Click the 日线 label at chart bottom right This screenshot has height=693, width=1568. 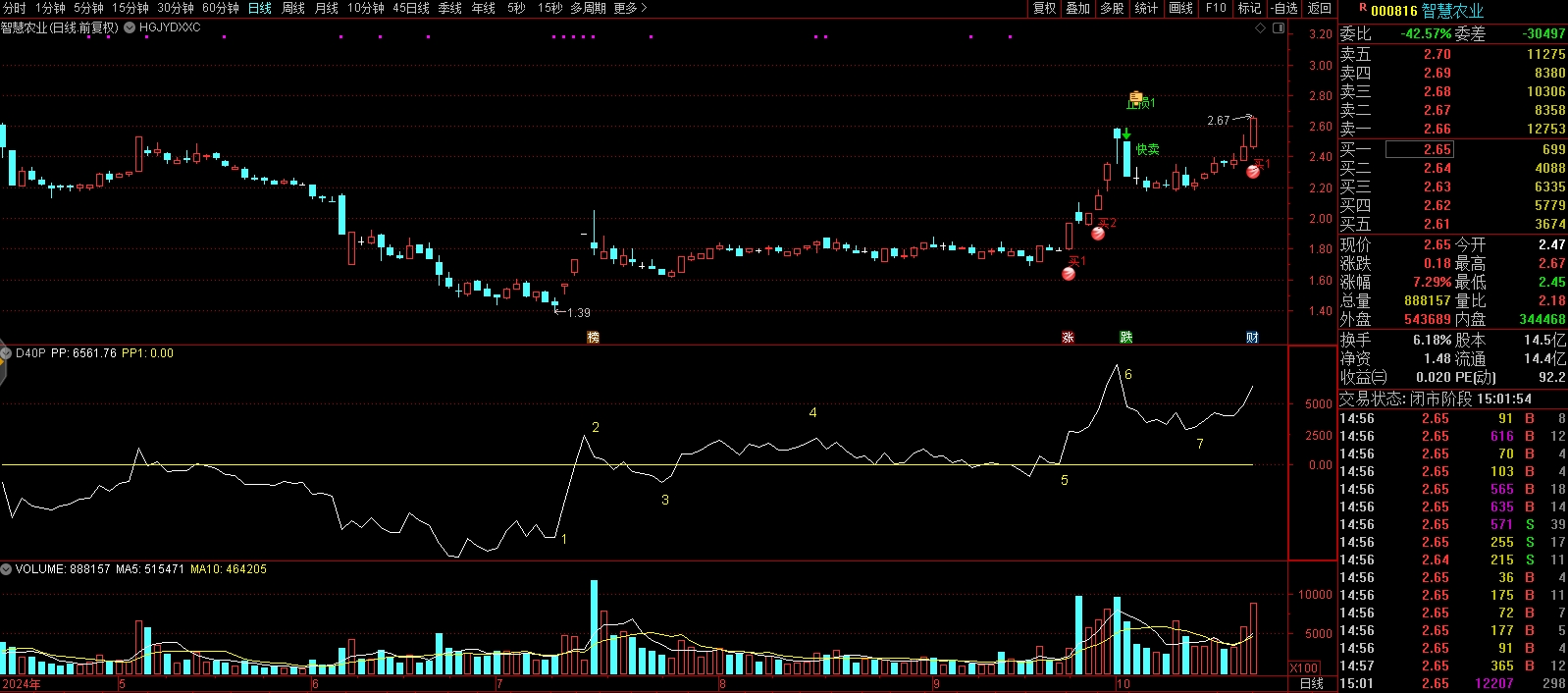click(x=1311, y=684)
